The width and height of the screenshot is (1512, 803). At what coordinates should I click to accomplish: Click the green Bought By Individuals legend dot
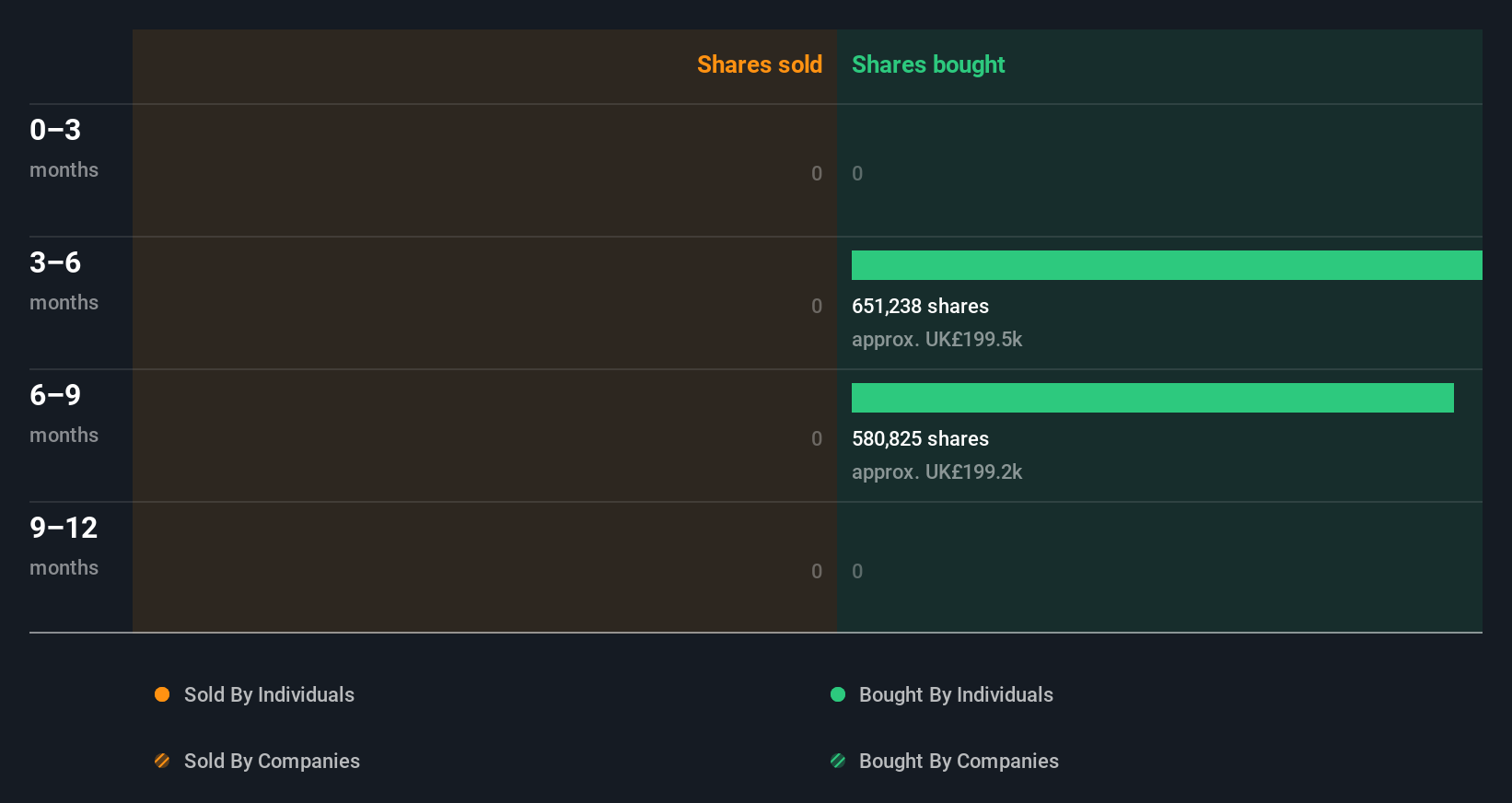pyautogui.click(x=838, y=694)
